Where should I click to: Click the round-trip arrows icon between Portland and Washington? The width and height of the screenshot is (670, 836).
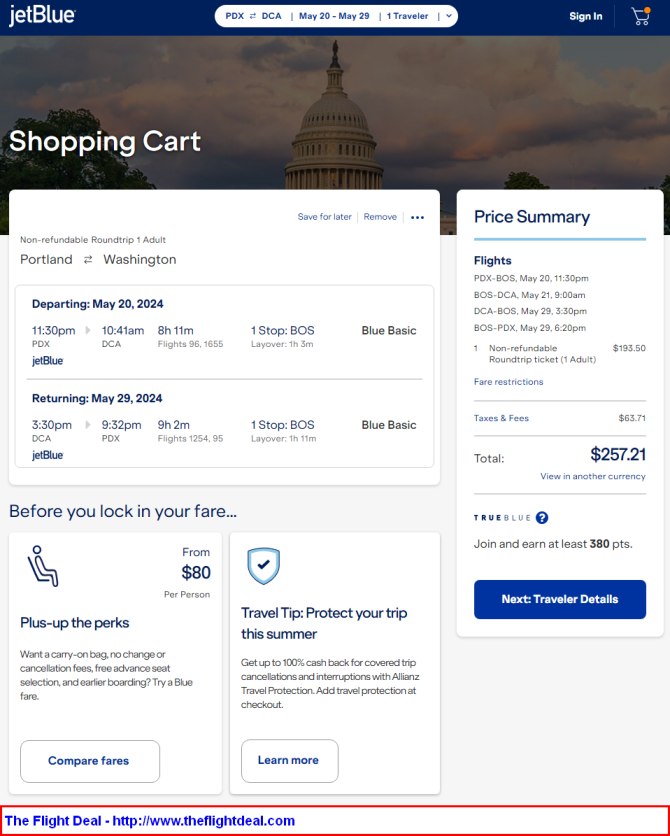click(88, 260)
